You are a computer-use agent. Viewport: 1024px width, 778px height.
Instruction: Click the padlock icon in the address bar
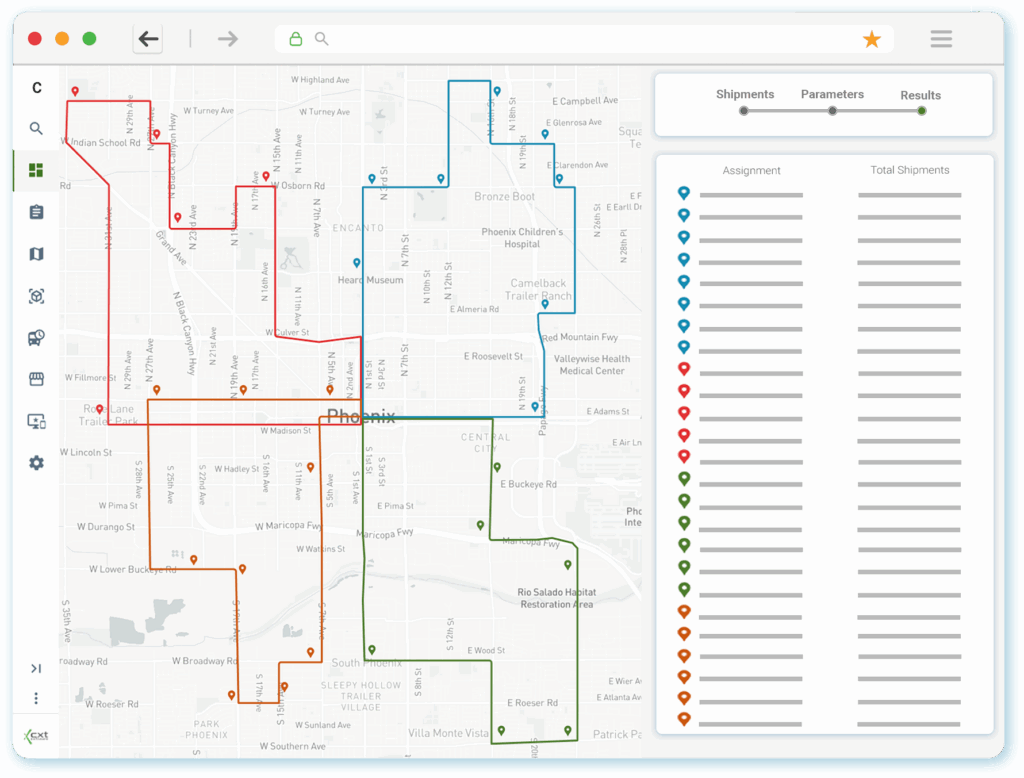296,38
